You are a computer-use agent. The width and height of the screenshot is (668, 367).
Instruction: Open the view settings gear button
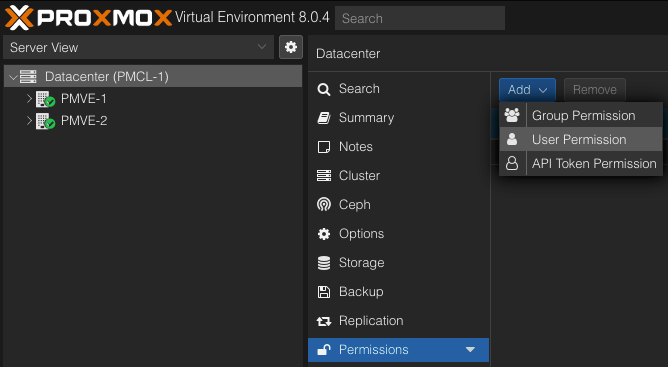pos(291,47)
